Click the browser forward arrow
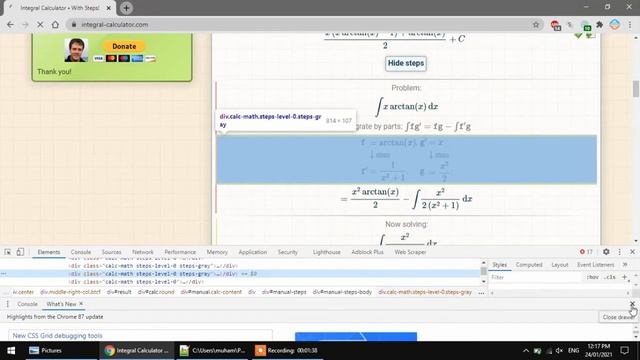This screenshot has height=360, width=640. (x=25, y=24)
